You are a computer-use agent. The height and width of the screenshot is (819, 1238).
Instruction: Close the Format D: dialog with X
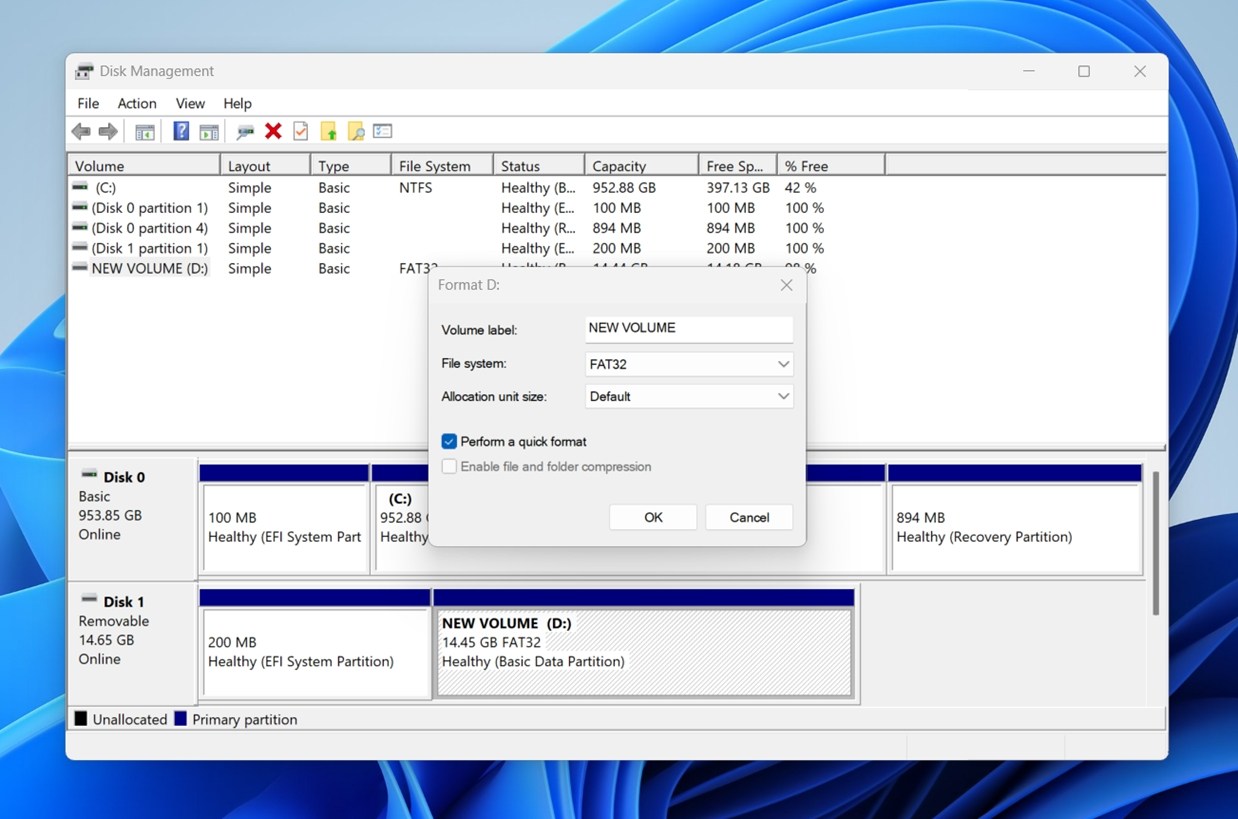[786, 285]
